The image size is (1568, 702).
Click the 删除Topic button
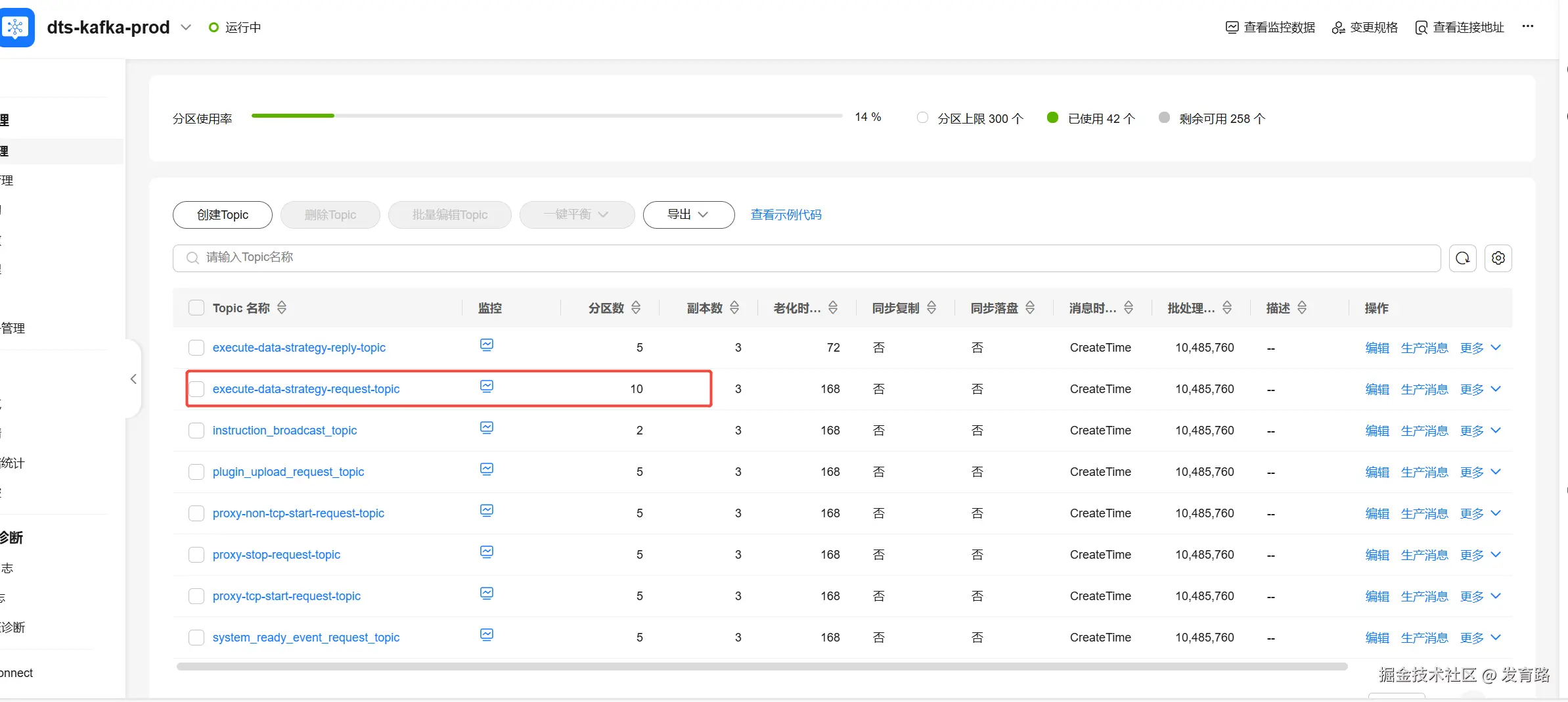click(x=330, y=215)
